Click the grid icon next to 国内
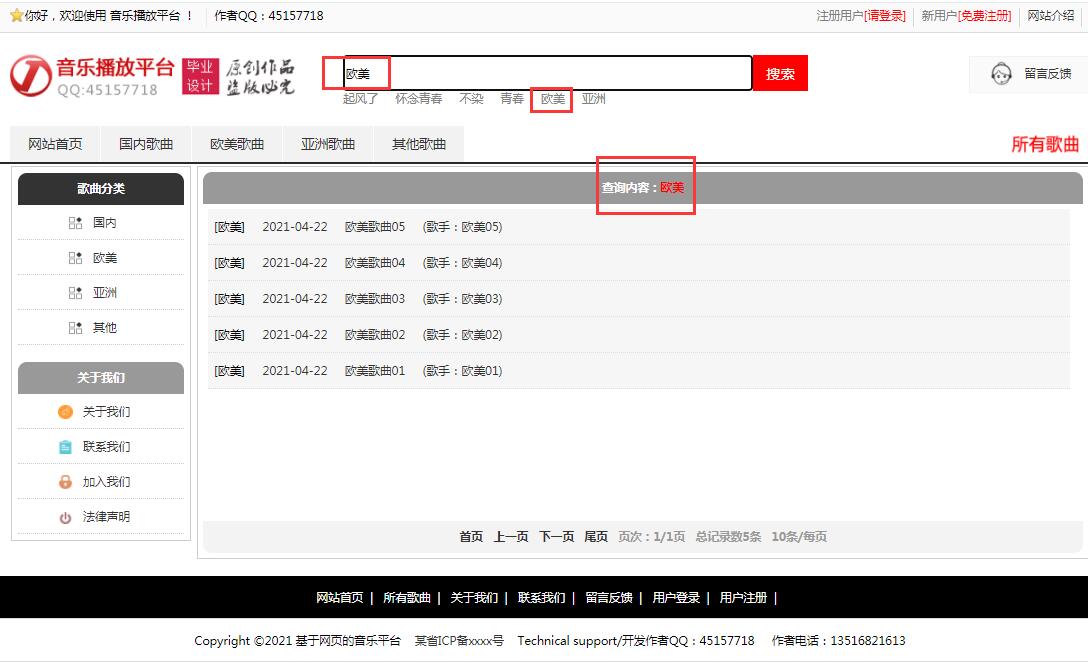Image resolution: width=1088 pixels, height=663 pixels. [76, 223]
